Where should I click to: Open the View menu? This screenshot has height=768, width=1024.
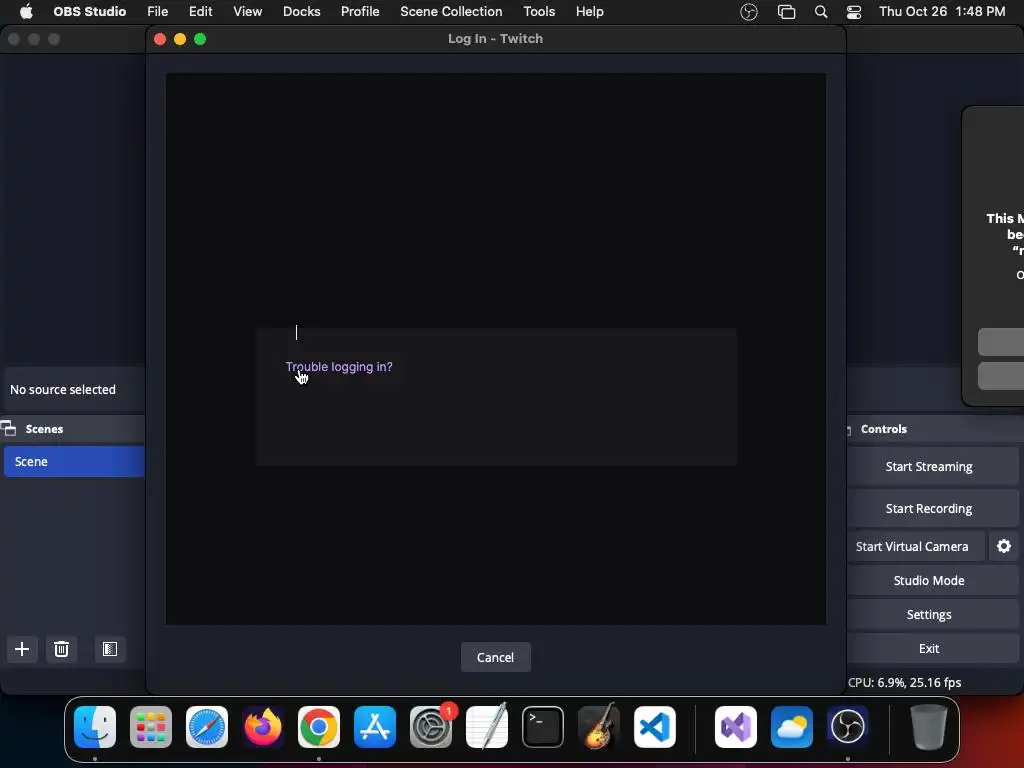point(248,12)
